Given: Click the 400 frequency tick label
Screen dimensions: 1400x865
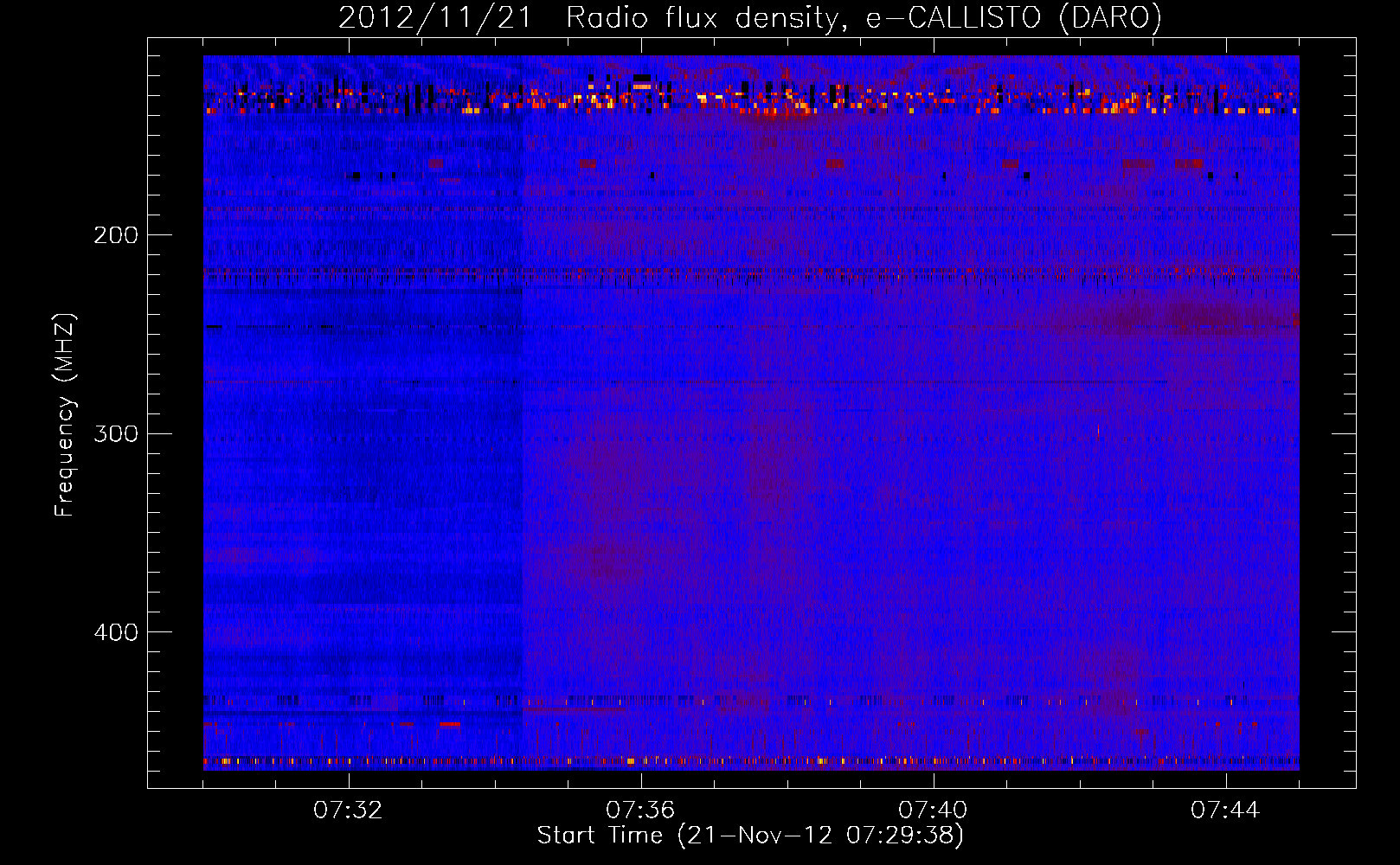Looking at the screenshot, I should coord(116,632).
